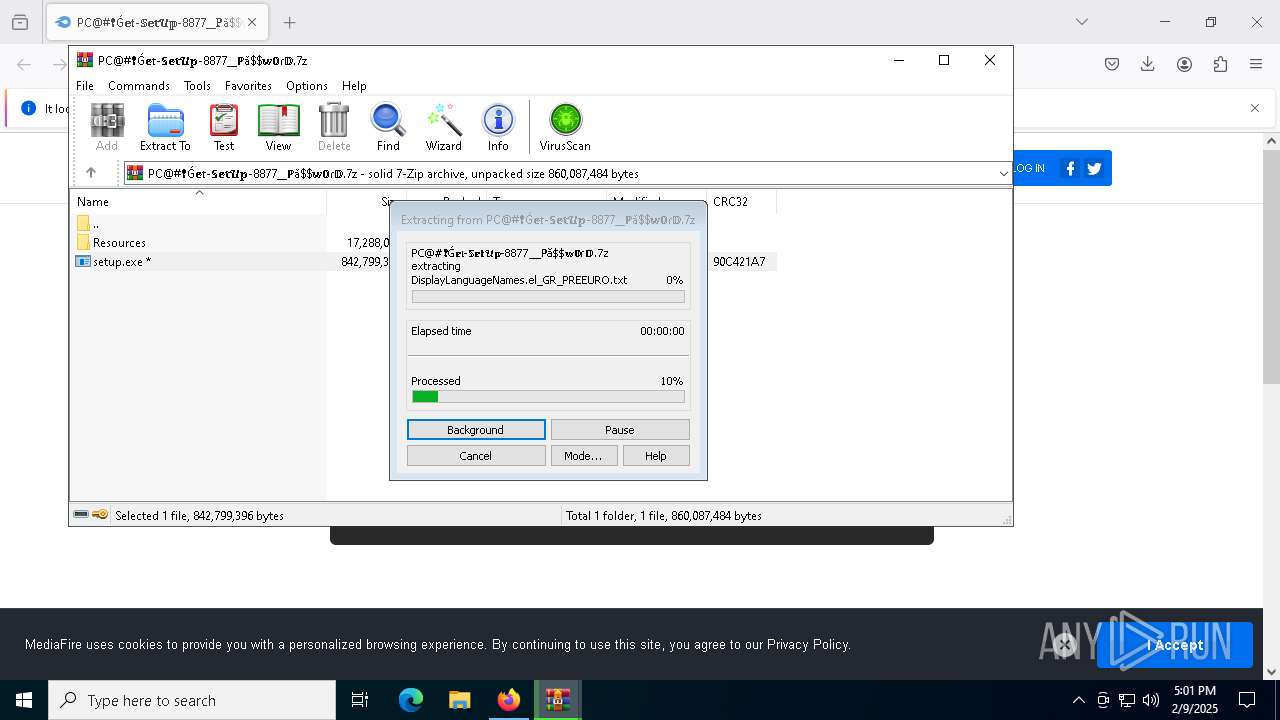Click the Delete toolbar icon

coord(334,127)
